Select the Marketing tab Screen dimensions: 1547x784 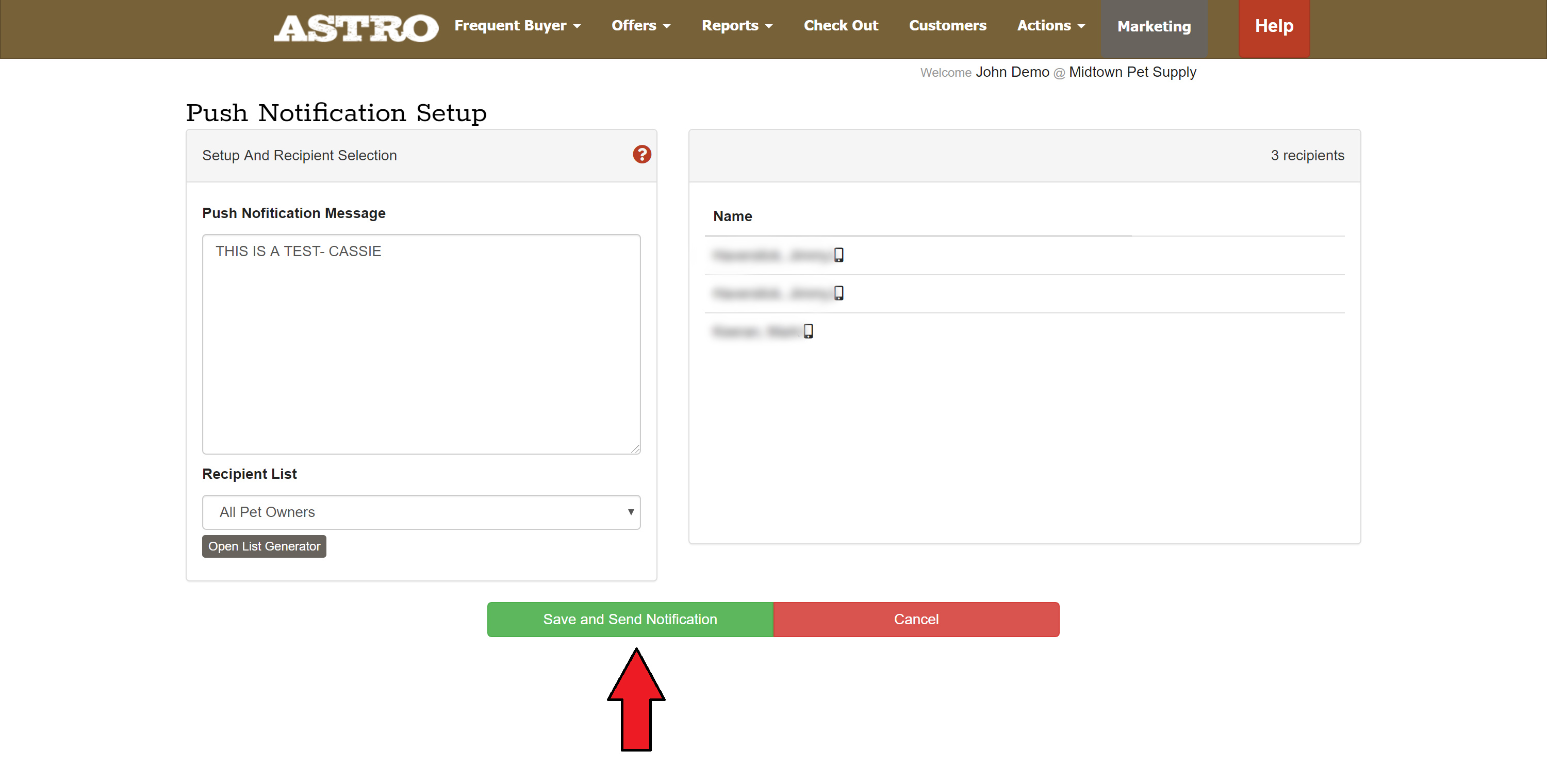click(1153, 27)
